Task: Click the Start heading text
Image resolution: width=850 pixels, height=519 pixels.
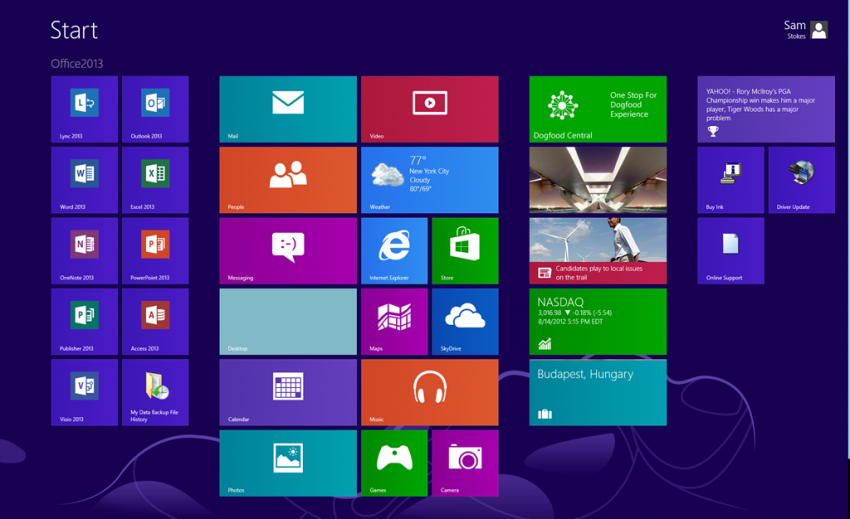Action: tap(74, 30)
